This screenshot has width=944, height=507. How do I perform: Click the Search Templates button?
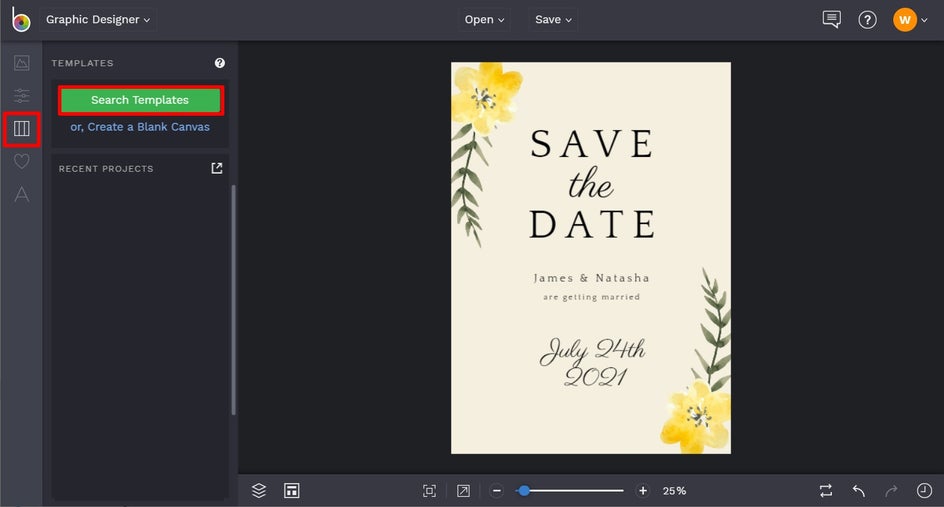tap(140, 100)
